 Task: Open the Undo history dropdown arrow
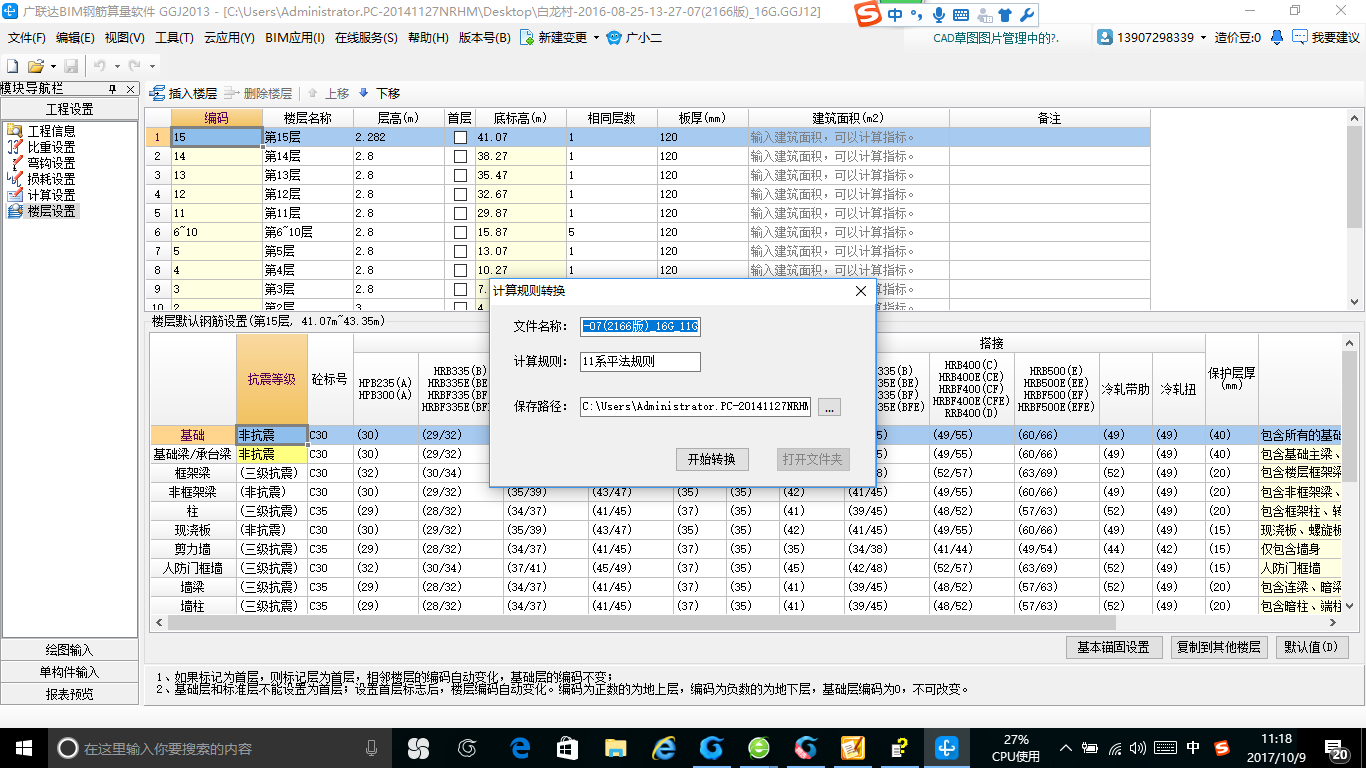point(115,65)
